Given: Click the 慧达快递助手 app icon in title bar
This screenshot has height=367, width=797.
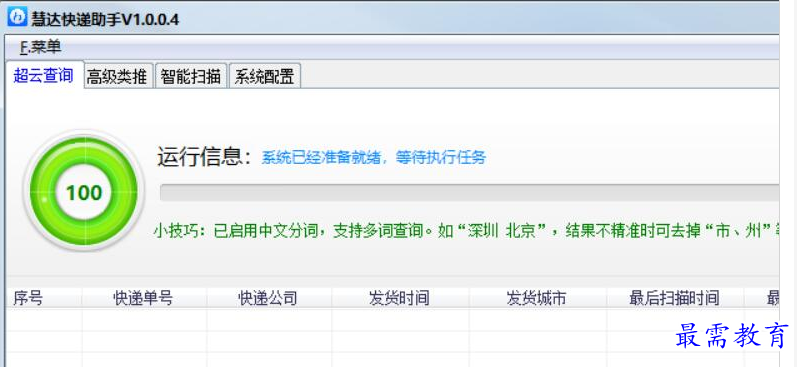Looking at the screenshot, I should pos(17,17).
